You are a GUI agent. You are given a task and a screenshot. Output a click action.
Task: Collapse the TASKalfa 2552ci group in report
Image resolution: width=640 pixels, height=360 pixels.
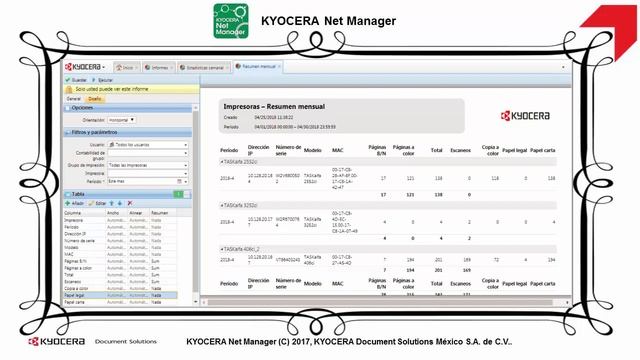click(x=222, y=162)
